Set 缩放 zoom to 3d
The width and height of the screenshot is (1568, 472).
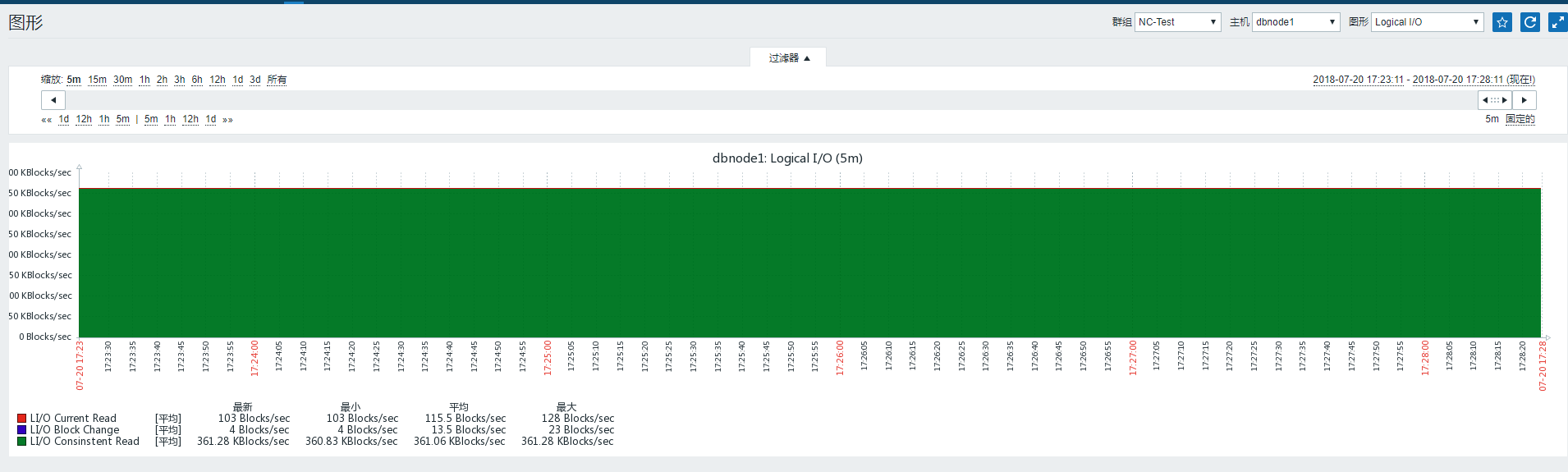click(x=255, y=80)
